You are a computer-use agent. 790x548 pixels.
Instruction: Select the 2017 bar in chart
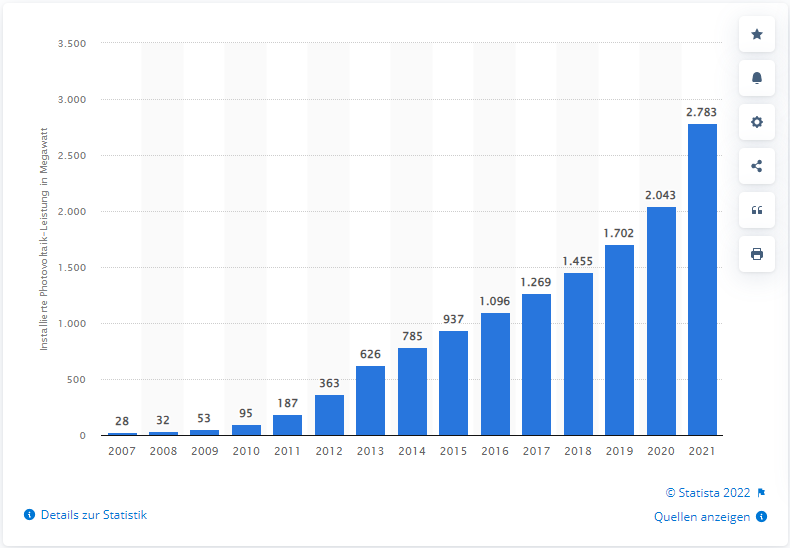tap(536, 365)
